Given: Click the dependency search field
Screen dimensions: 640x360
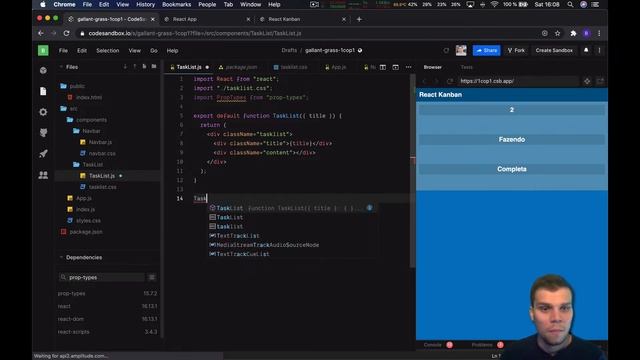Looking at the screenshot, I should coord(102,277).
